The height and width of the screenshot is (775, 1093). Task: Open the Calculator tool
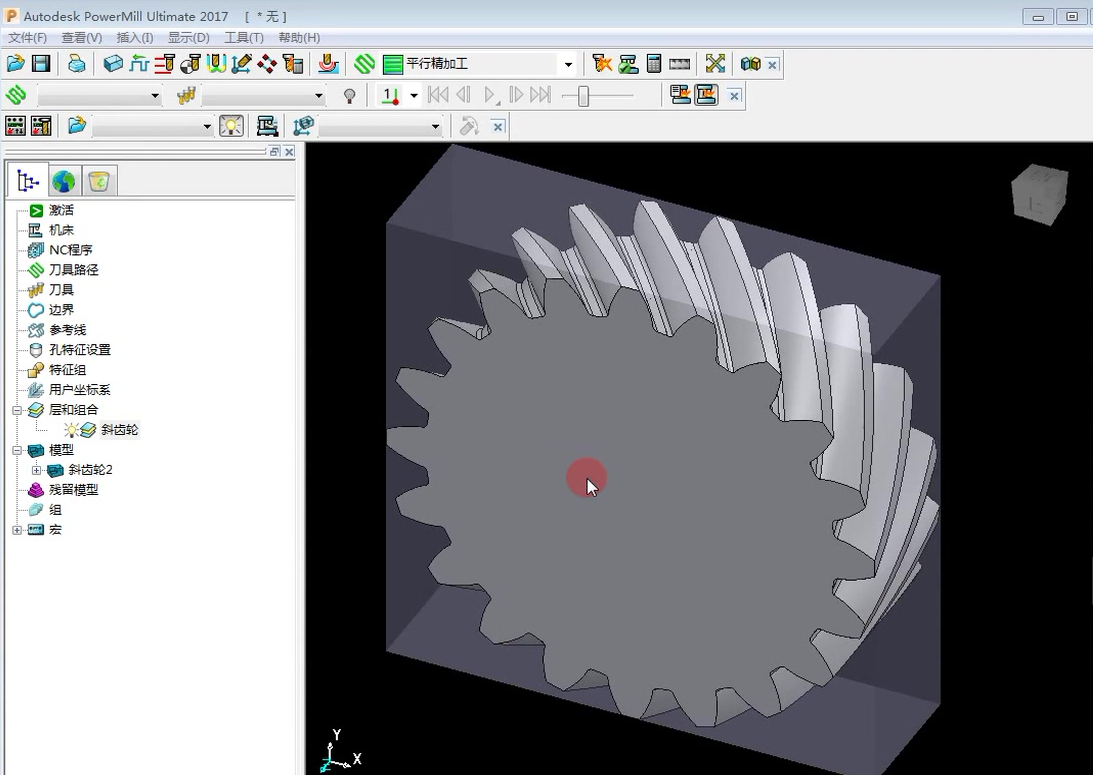tap(654, 64)
